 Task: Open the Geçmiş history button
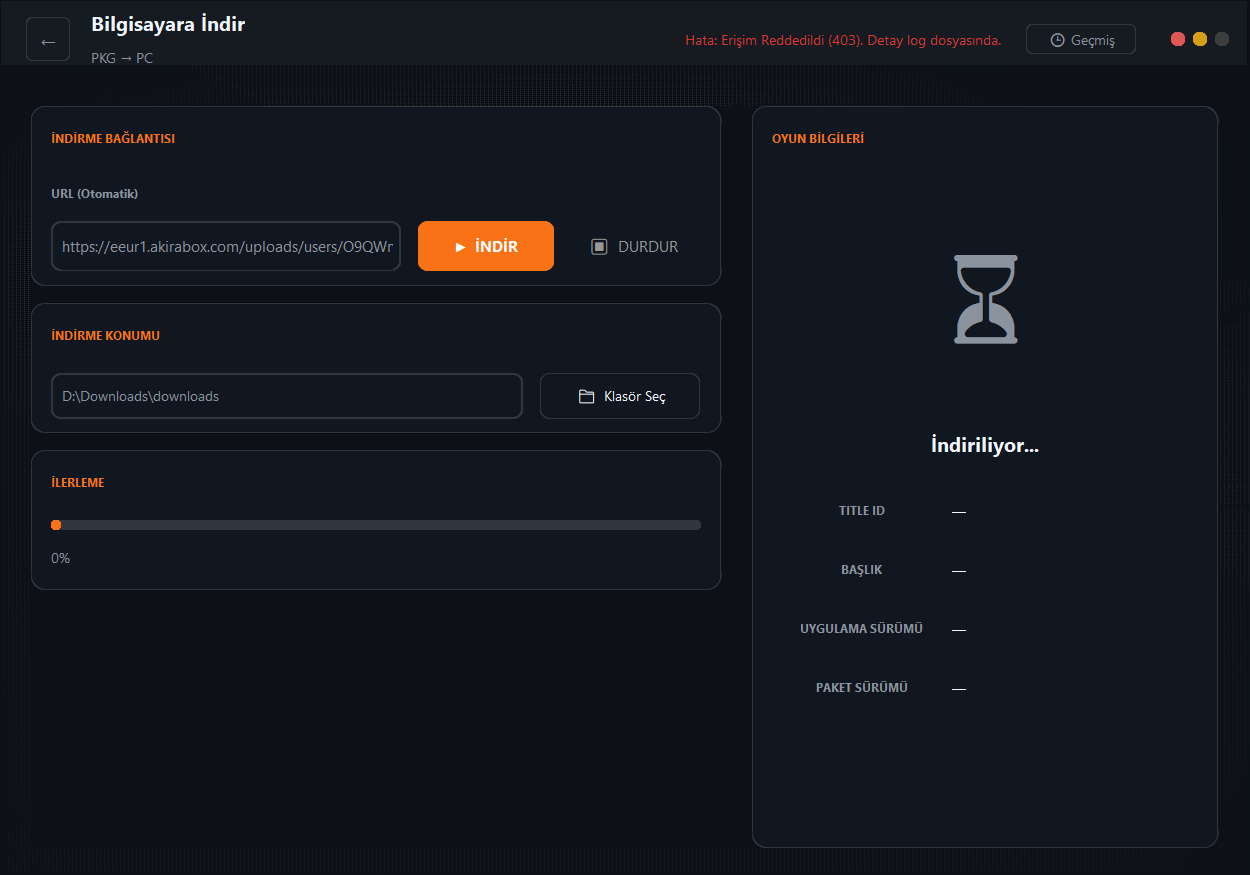click(1081, 39)
